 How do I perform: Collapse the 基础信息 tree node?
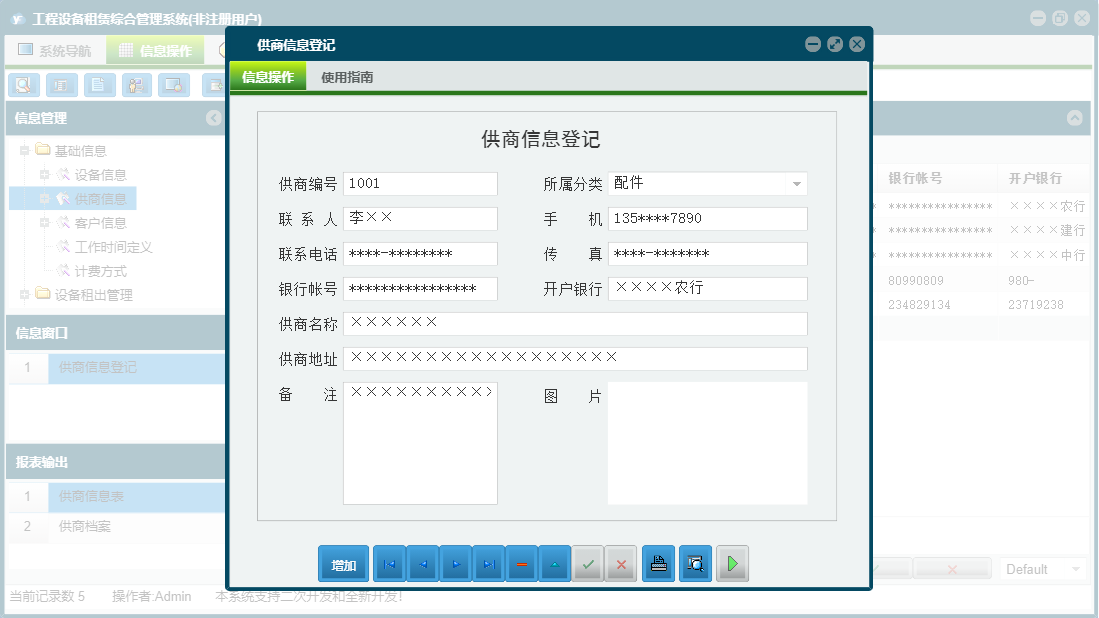[x=25, y=151]
